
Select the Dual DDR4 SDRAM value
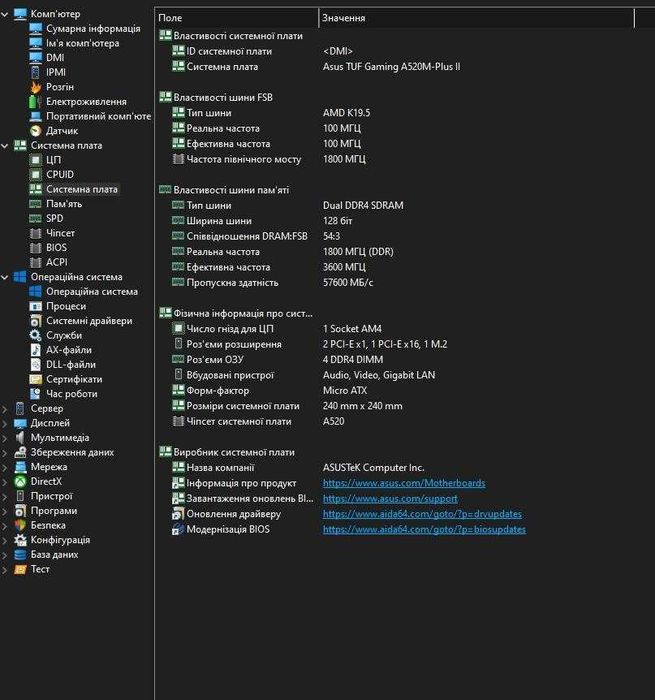363,205
